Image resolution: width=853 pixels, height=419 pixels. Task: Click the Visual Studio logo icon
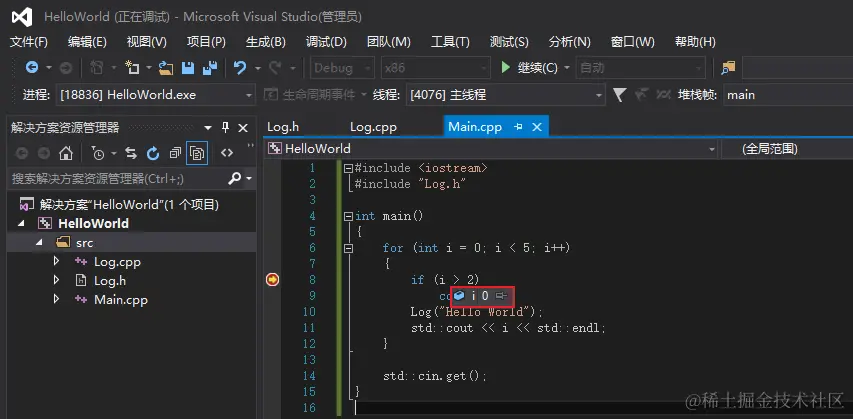22,17
